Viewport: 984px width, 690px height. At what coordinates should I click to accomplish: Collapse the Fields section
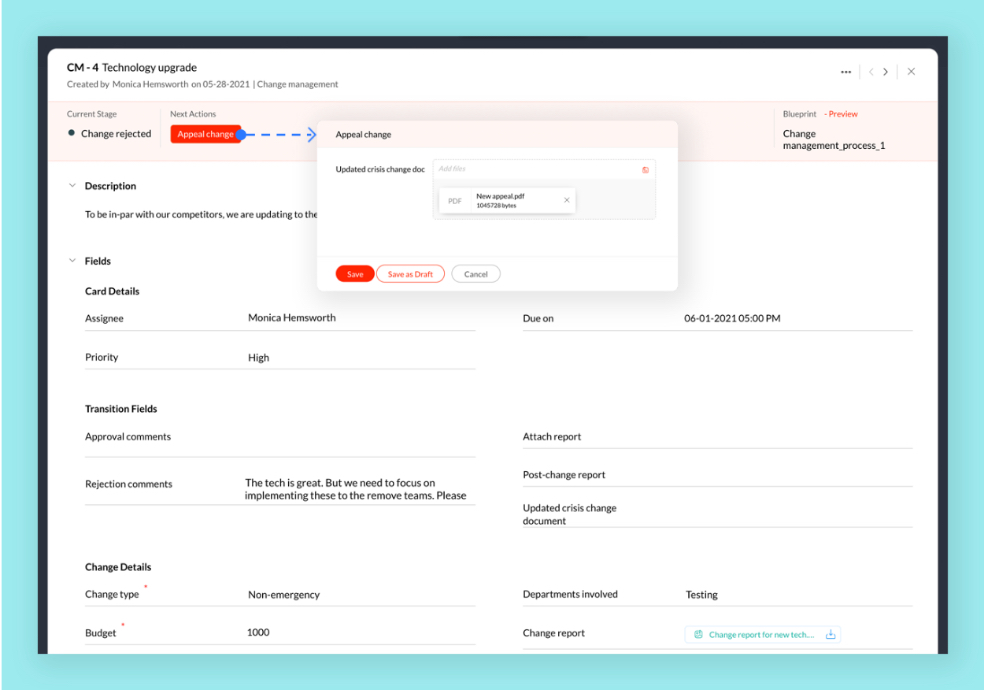tap(72, 261)
